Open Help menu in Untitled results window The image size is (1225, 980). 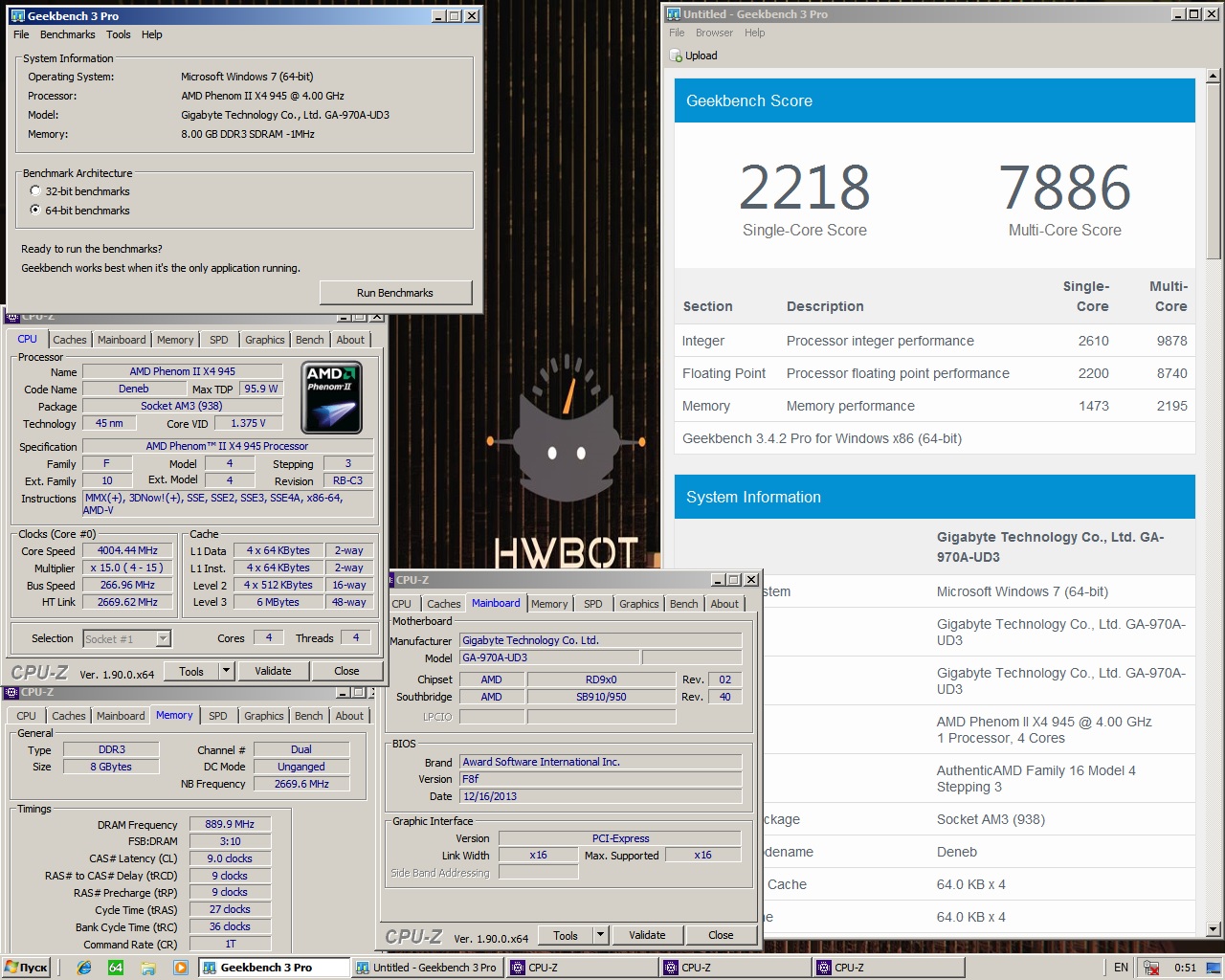[x=755, y=33]
